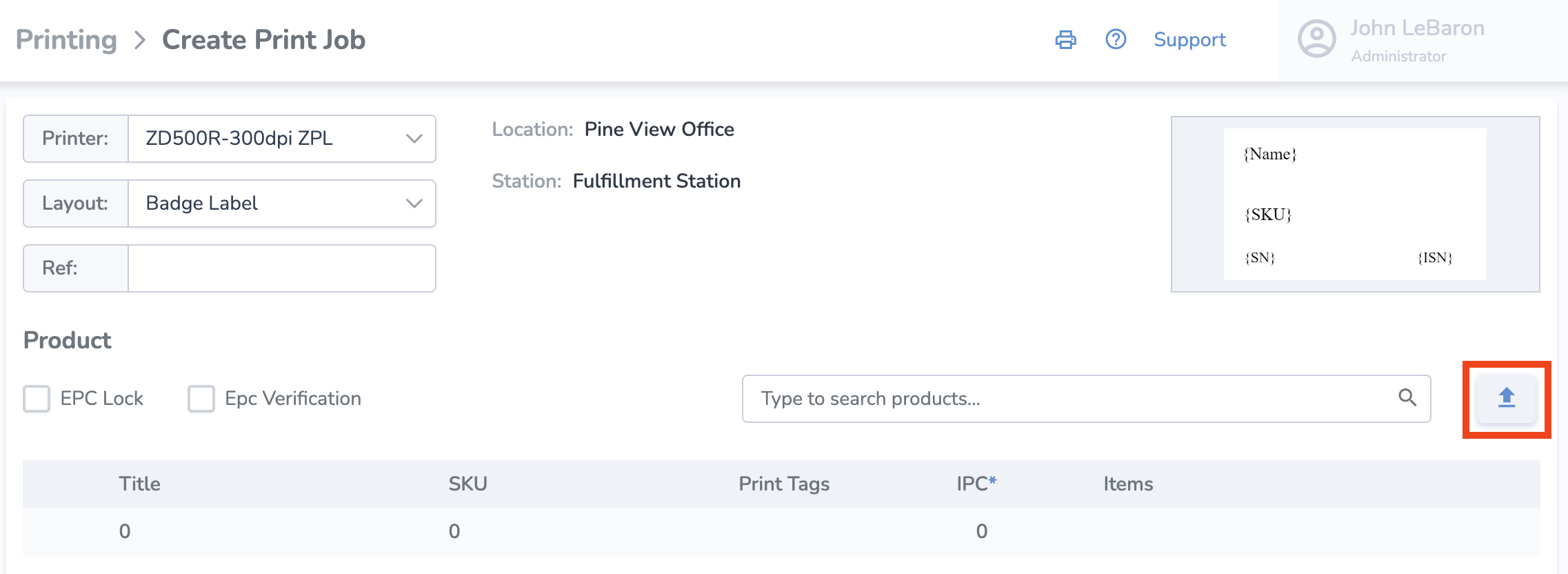This screenshot has width=1568, height=574.
Task: Click the user avatar icon
Action: (x=1316, y=39)
